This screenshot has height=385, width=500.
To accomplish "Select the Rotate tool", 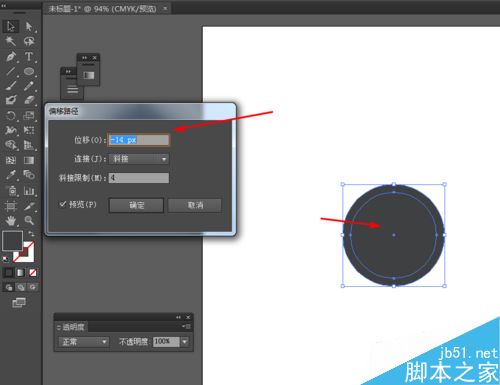I will pos(11,115).
